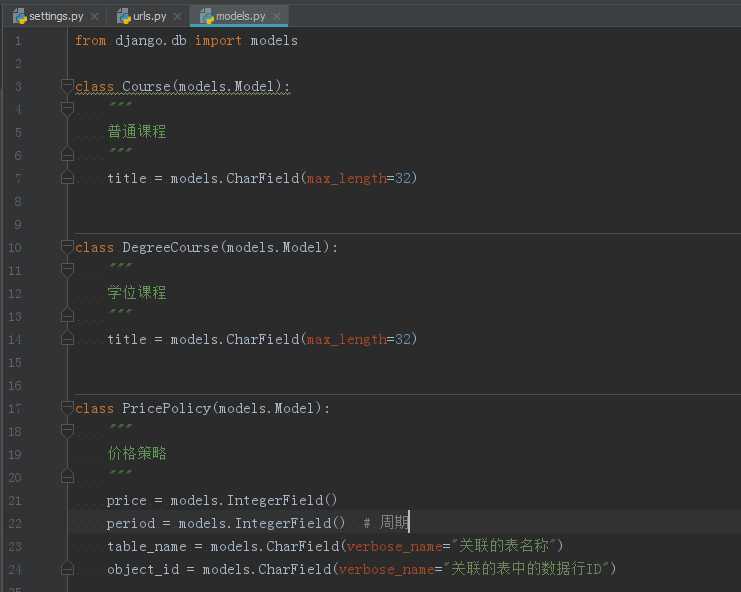
Task: Click the class name 'PricePolicy'
Action: click(x=166, y=408)
